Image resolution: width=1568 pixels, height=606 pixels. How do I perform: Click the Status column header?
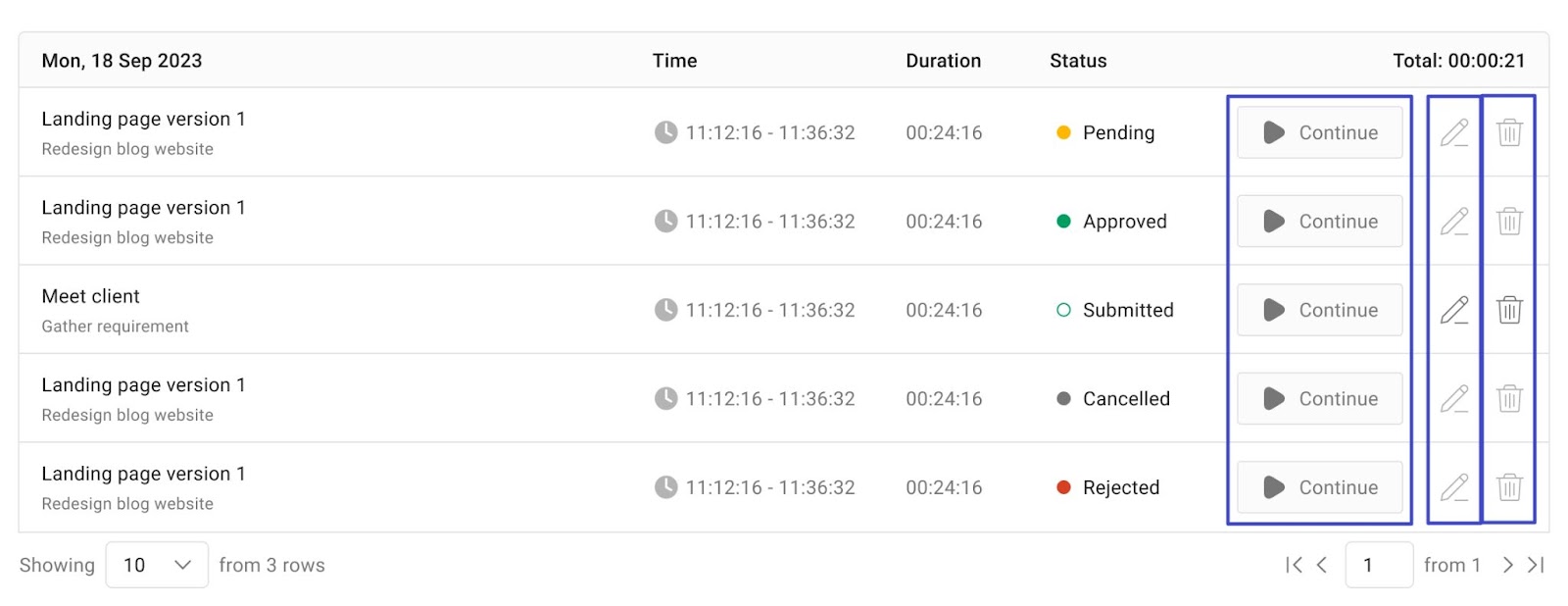tap(1078, 61)
